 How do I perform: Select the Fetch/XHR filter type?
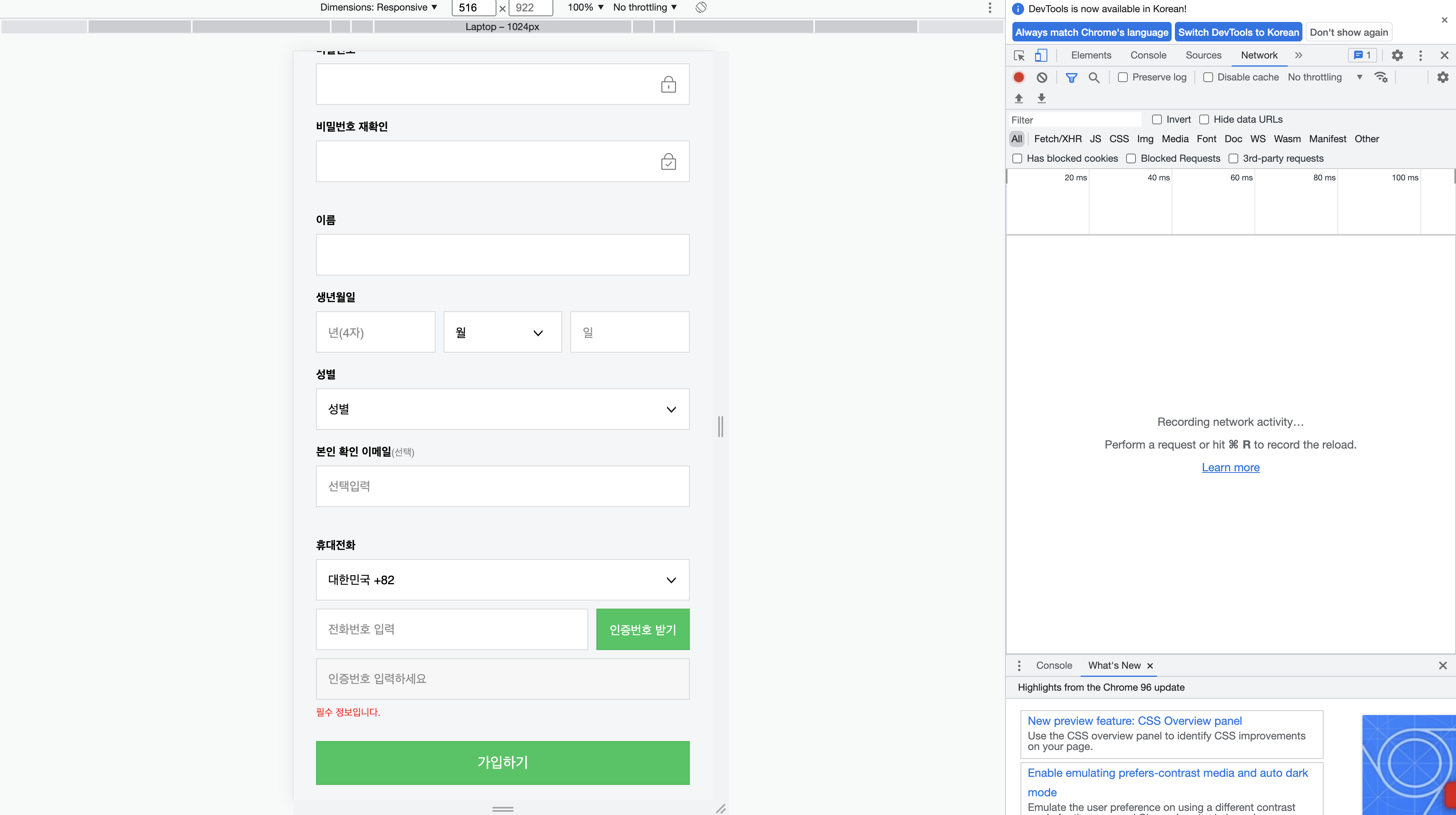(x=1057, y=139)
